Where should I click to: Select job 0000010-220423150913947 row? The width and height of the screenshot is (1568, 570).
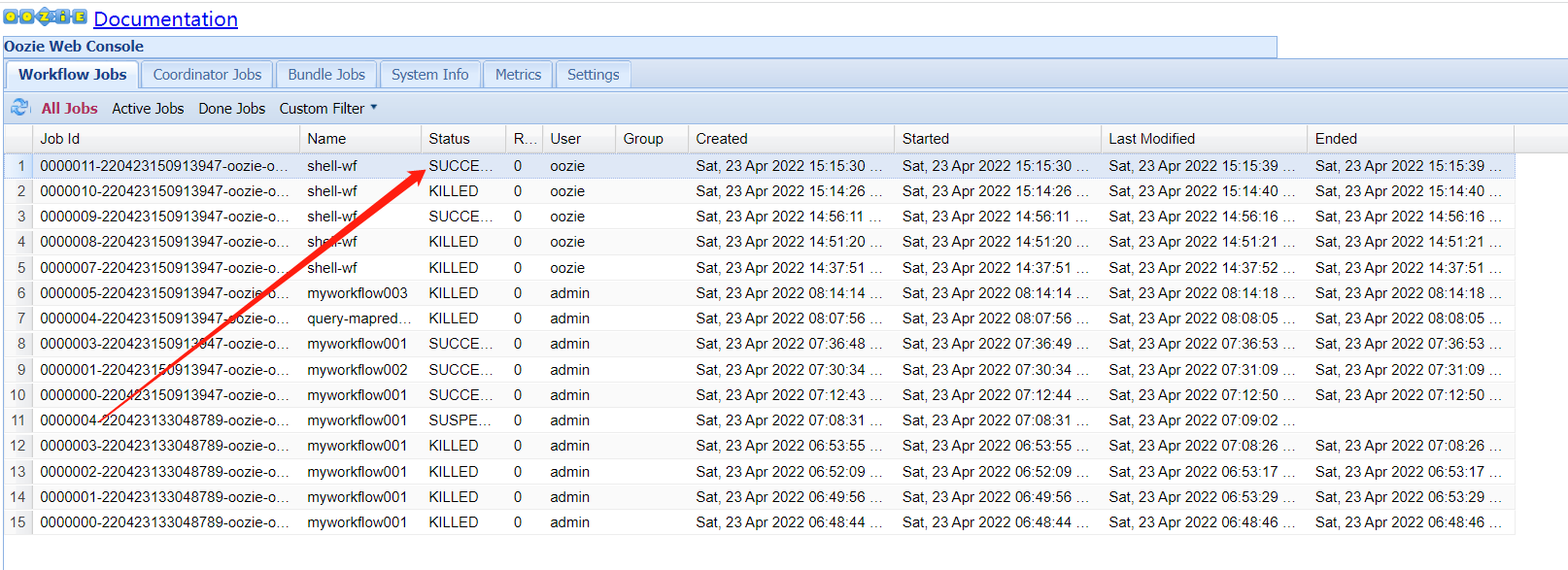tap(759, 191)
